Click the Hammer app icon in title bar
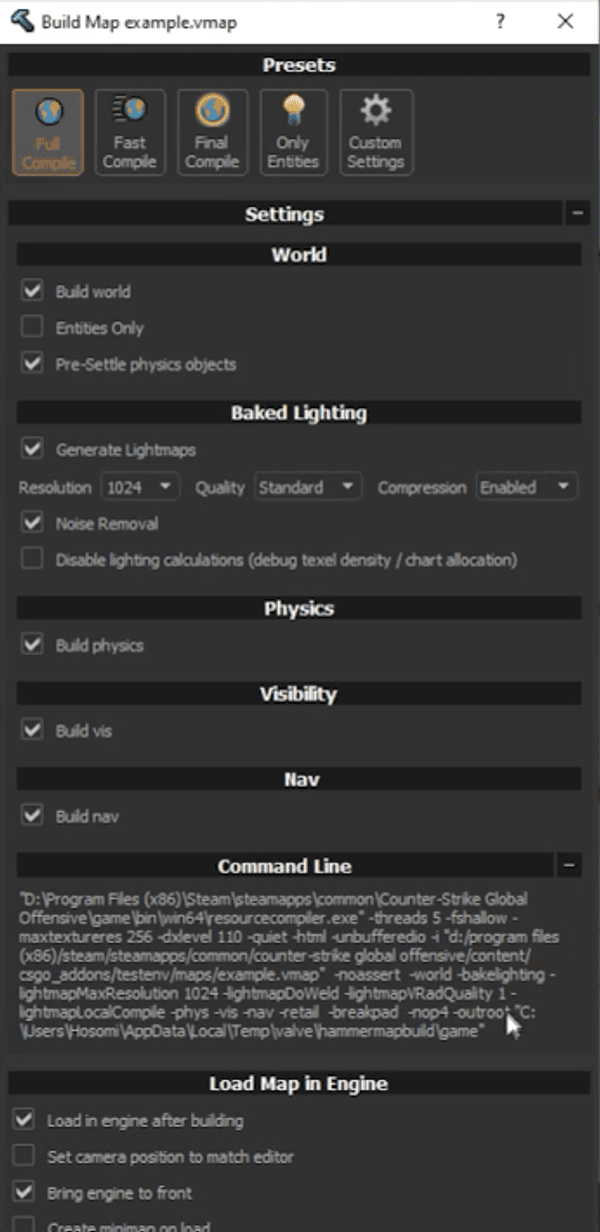The height and width of the screenshot is (1232, 600). [x=22, y=21]
